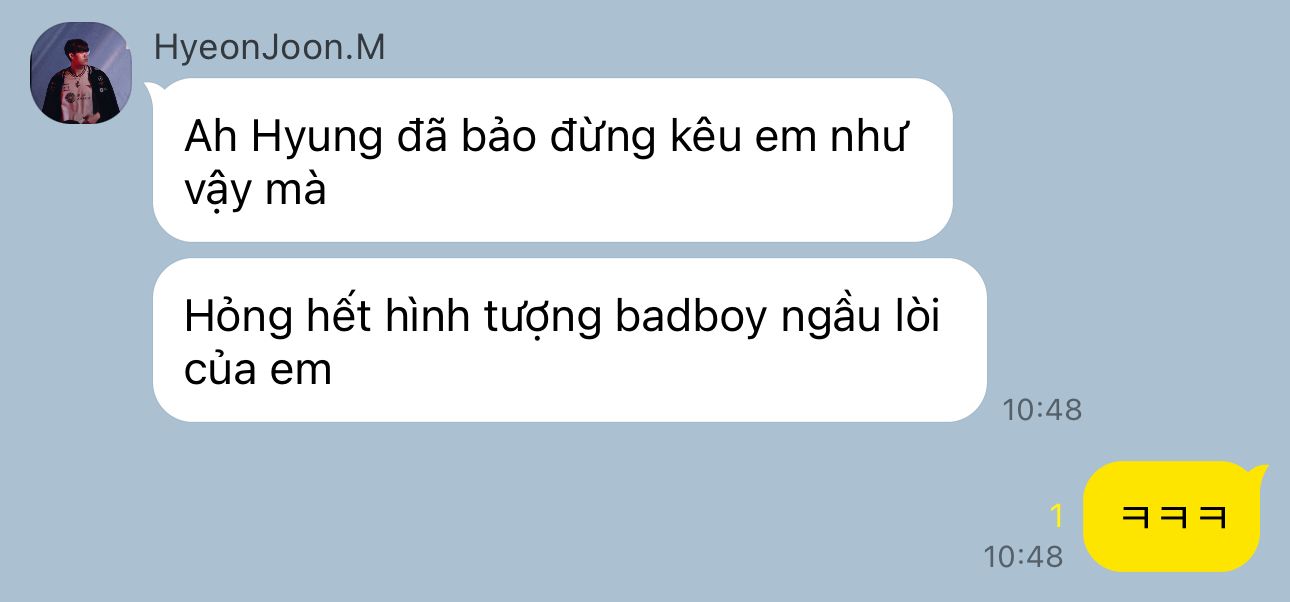Click the empty chat background below the white bubbles
This screenshot has height=602, width=1290.
coord(500,510)
